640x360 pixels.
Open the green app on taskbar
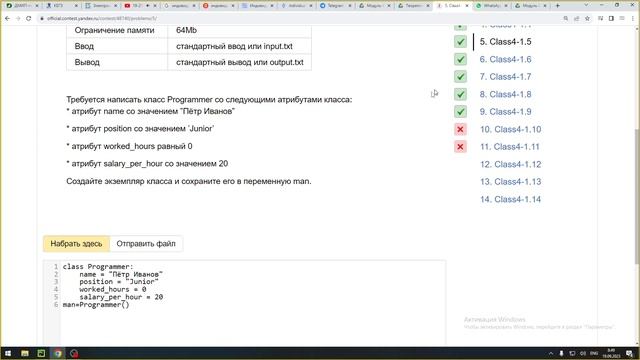coord(41,353)
